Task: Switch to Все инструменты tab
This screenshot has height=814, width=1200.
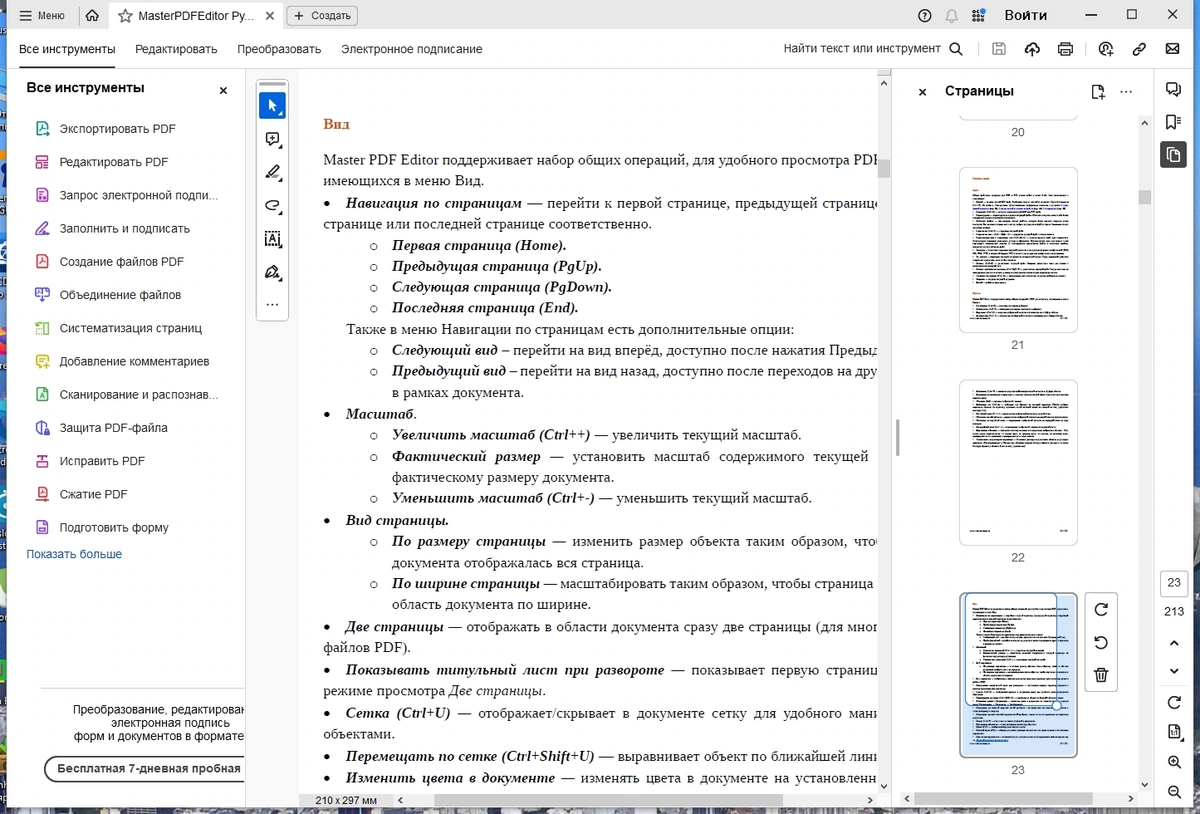Action: tap(67, 49)
